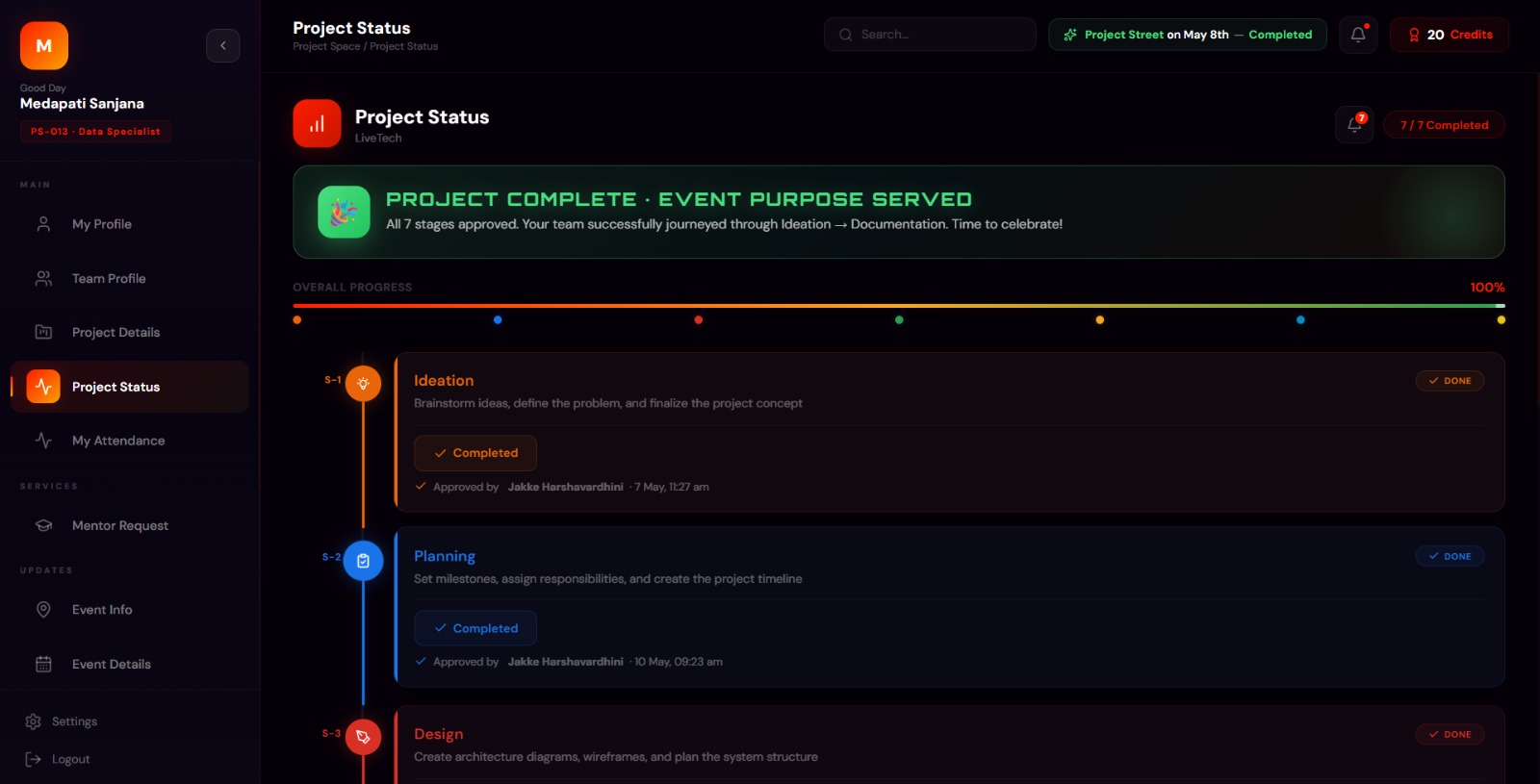
Task: Open Team Profile page
Action: [x=130, y=278]
